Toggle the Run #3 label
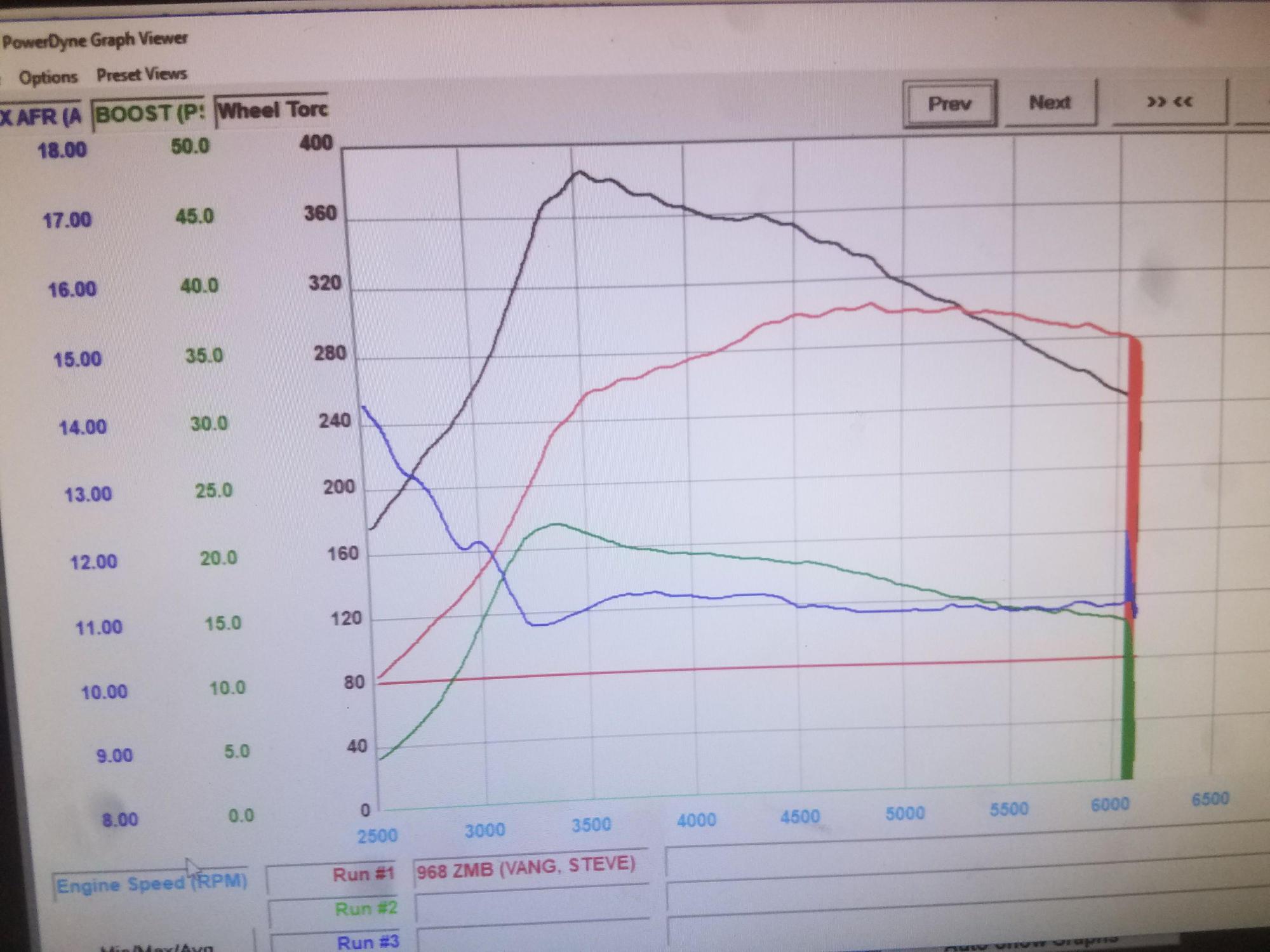 tap(368, 941)
